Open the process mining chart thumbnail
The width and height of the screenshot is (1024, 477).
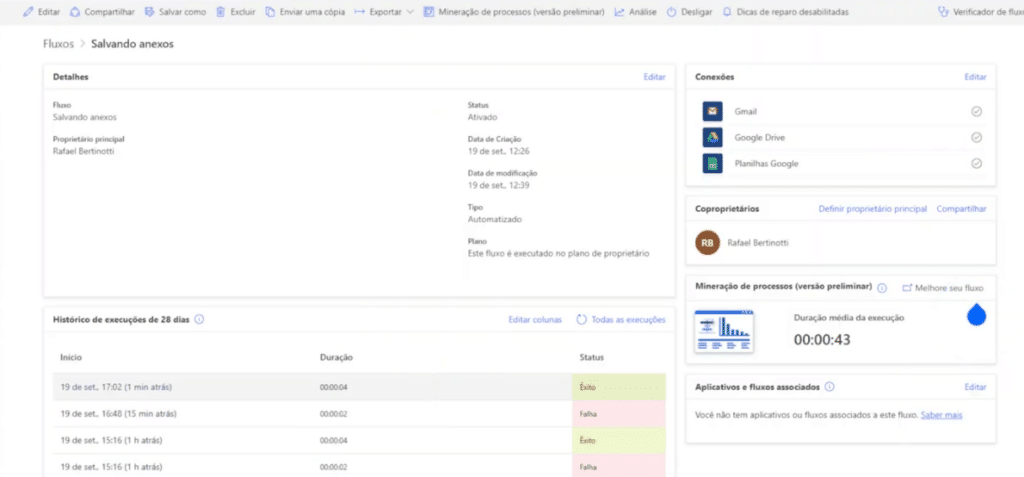coord(724,331)
